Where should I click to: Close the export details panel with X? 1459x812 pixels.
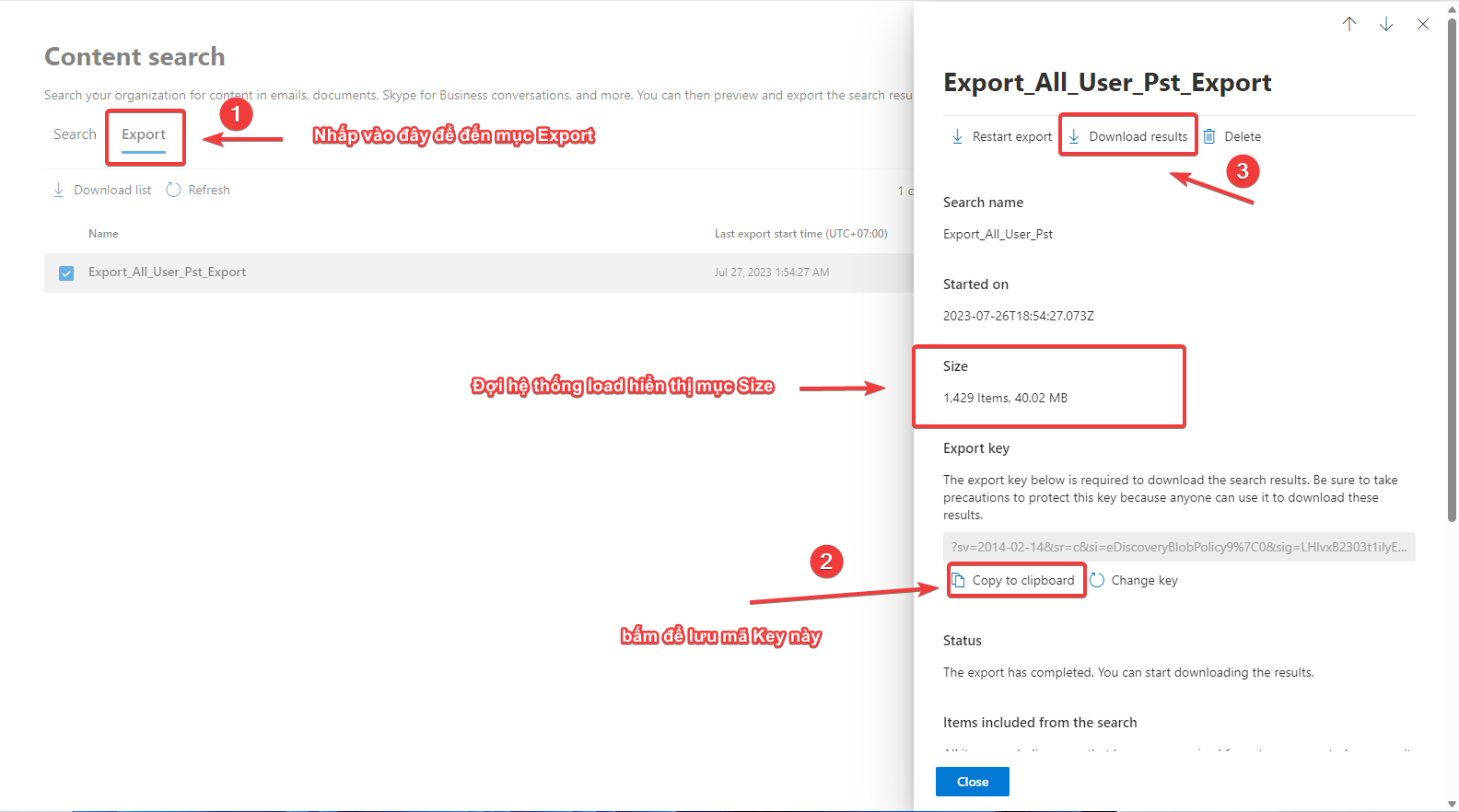tap(1423, 24)
